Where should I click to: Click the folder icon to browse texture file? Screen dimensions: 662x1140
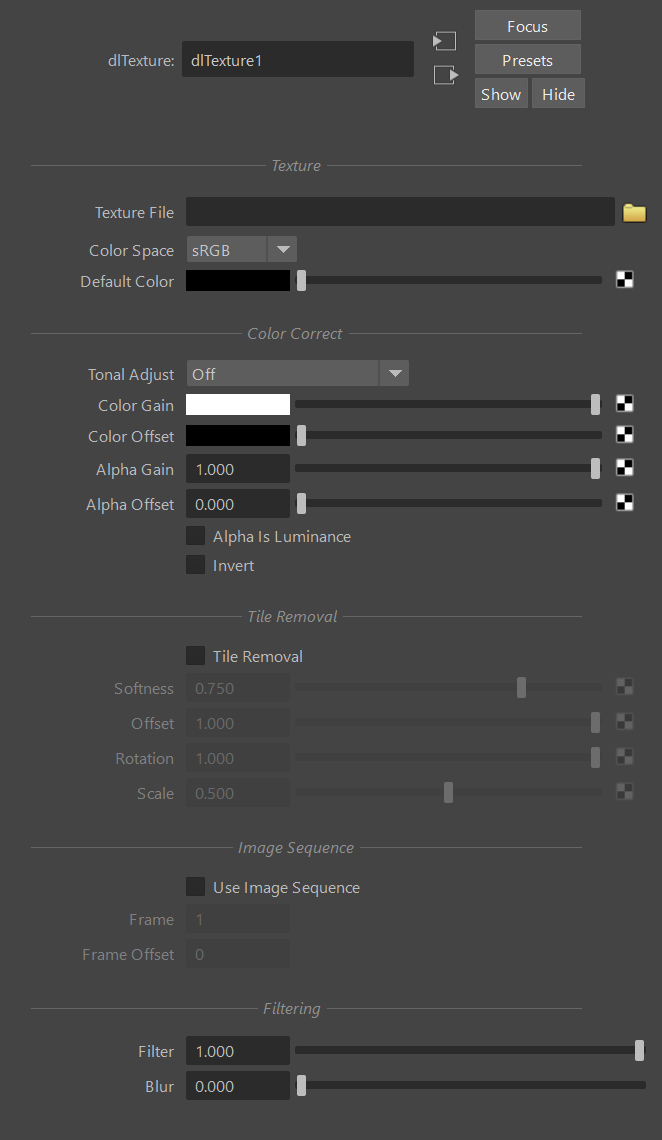pyautogui.click(x=634, y=212)
